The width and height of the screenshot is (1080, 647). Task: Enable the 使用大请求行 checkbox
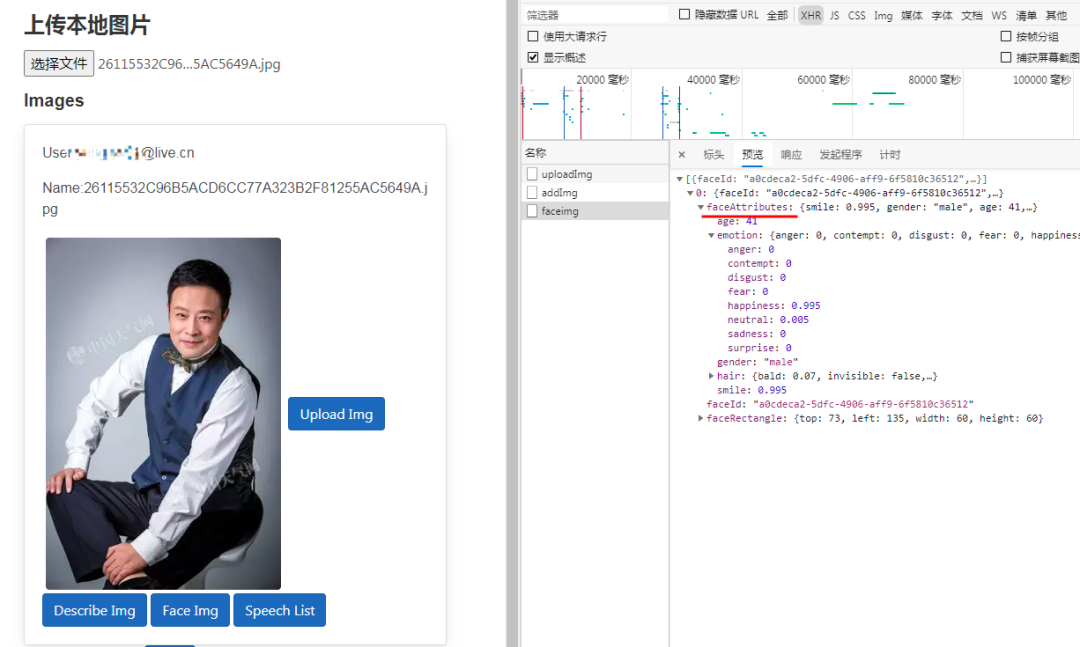pos(532,37)
